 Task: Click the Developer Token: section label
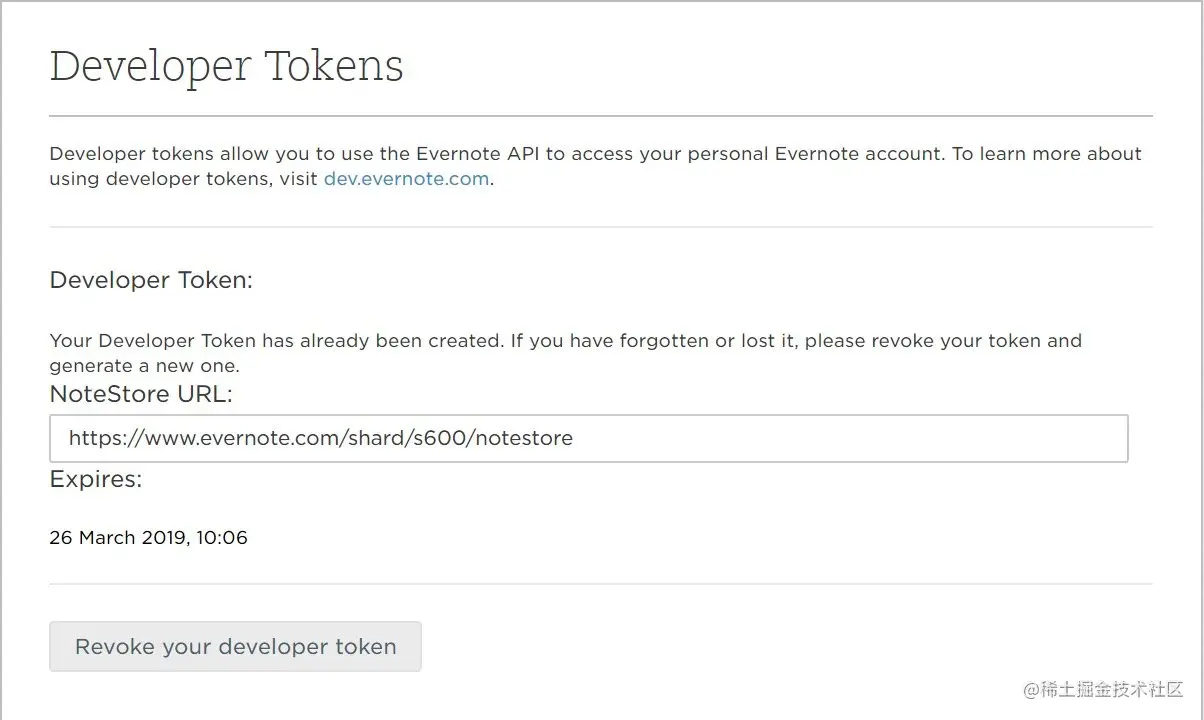(x=151, y=281)
